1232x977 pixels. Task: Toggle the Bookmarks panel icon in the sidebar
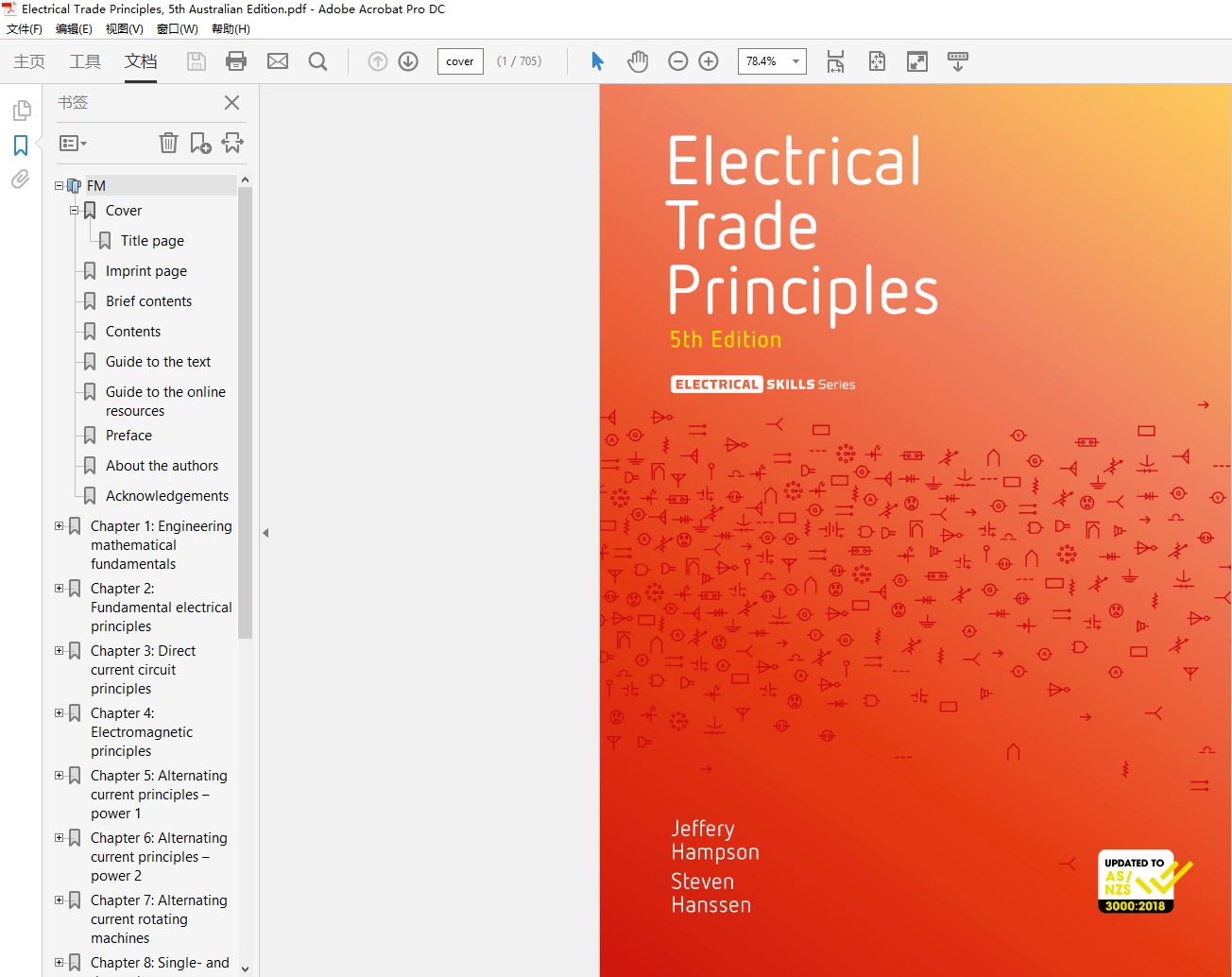(x=21, y=145)
